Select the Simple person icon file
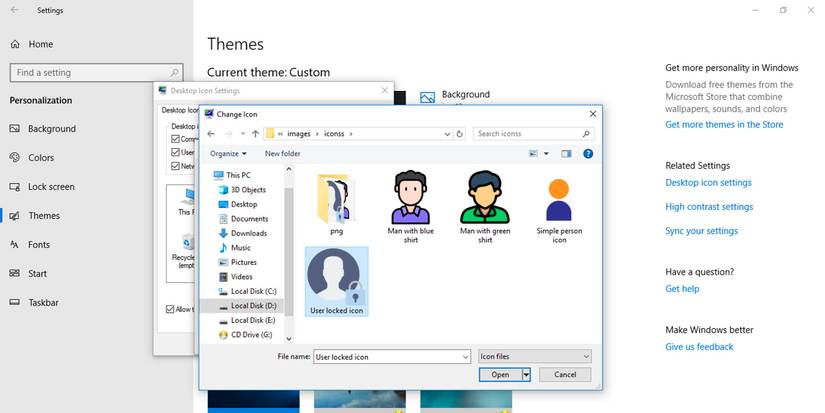This screenshot has height=413, width=825. [x=559, y=210]
